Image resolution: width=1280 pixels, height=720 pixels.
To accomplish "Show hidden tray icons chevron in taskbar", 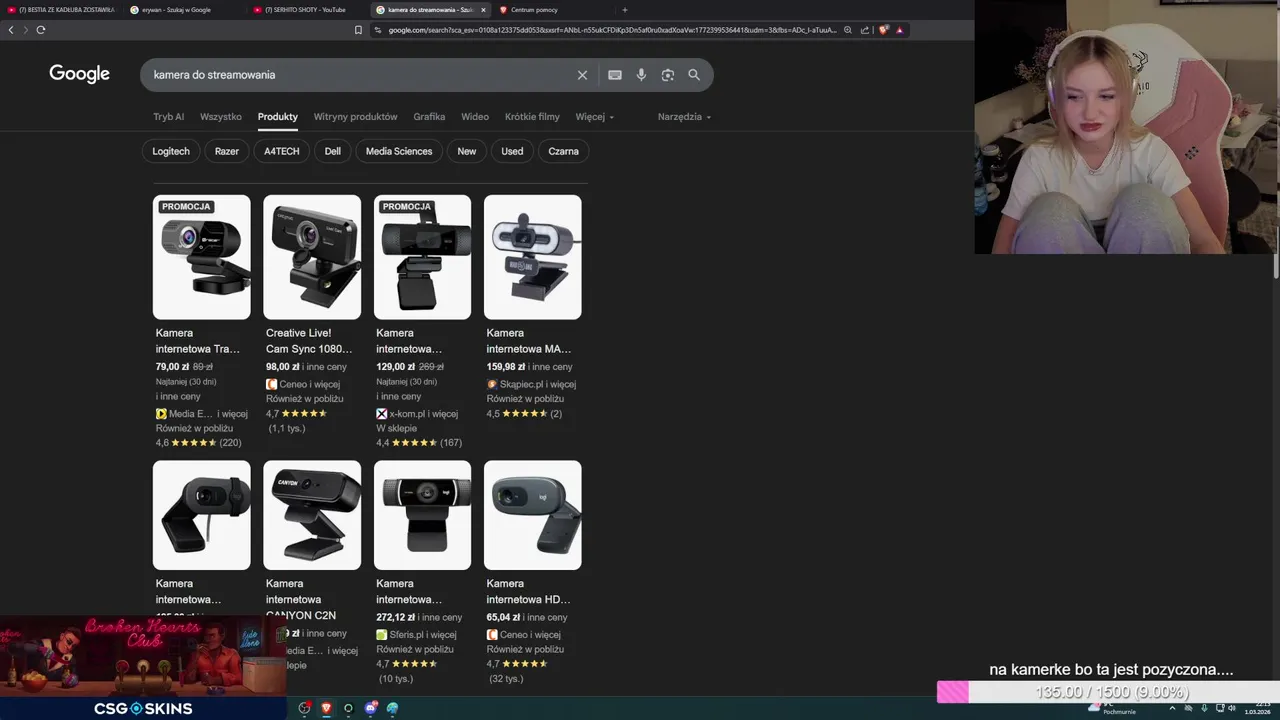I will [x=1172, y=708].
